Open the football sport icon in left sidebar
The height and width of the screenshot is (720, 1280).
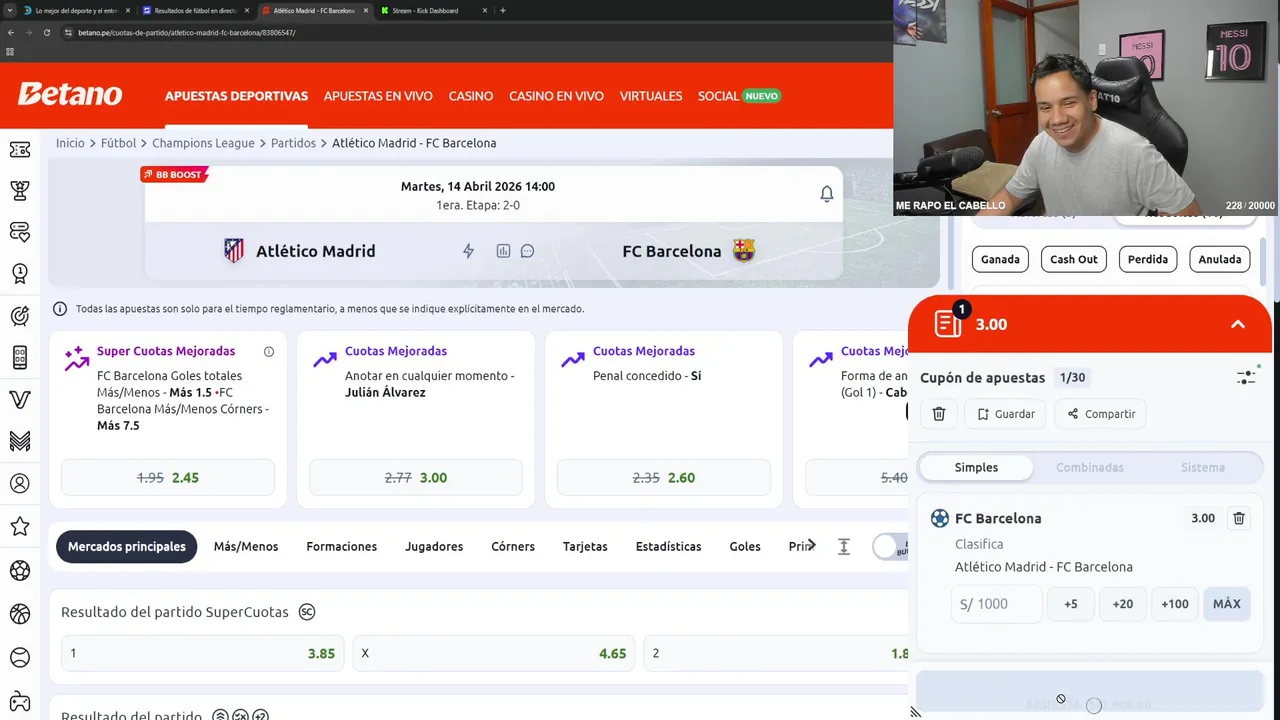click(20, 571)
